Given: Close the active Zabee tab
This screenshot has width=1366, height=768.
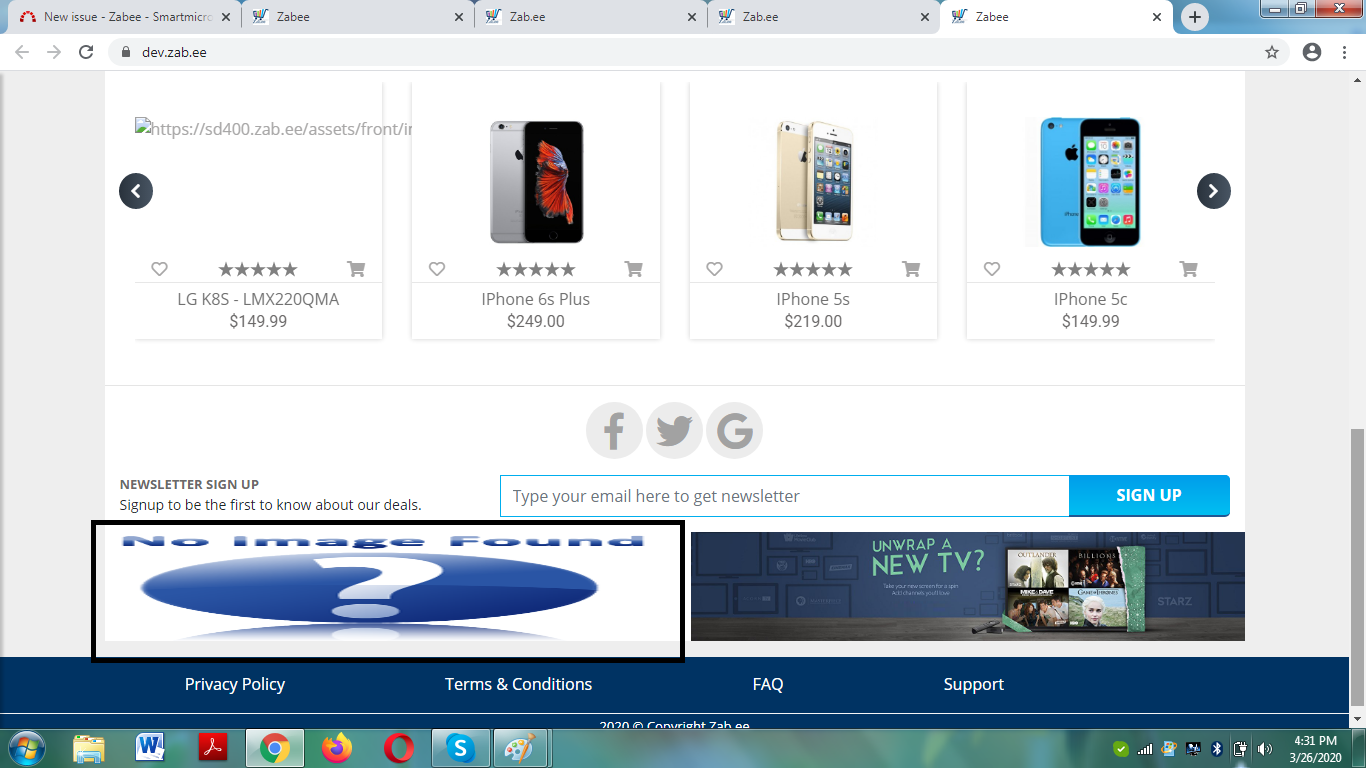Looking at the screenshot, I should [1157, 17].
